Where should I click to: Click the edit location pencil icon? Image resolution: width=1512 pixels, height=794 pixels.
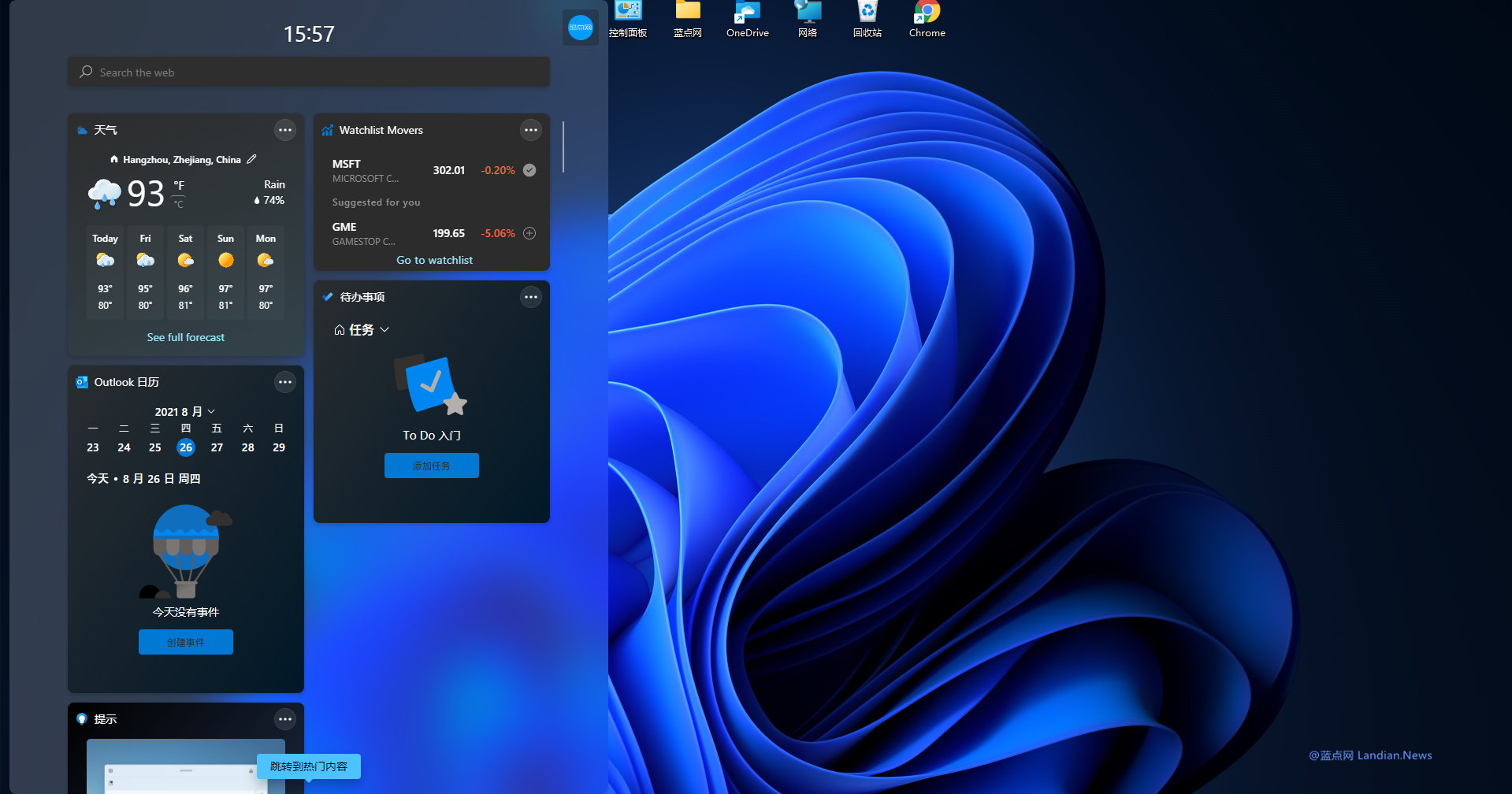[x=252, y=159]
